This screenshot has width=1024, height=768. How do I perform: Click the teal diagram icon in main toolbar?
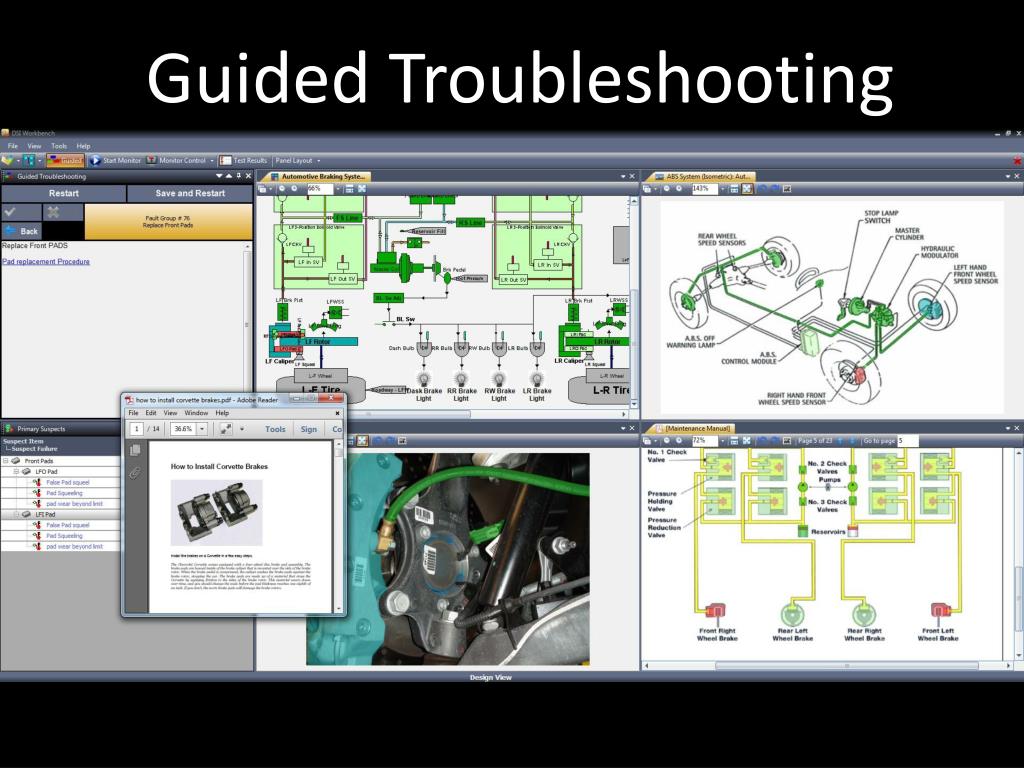(29, 160)
